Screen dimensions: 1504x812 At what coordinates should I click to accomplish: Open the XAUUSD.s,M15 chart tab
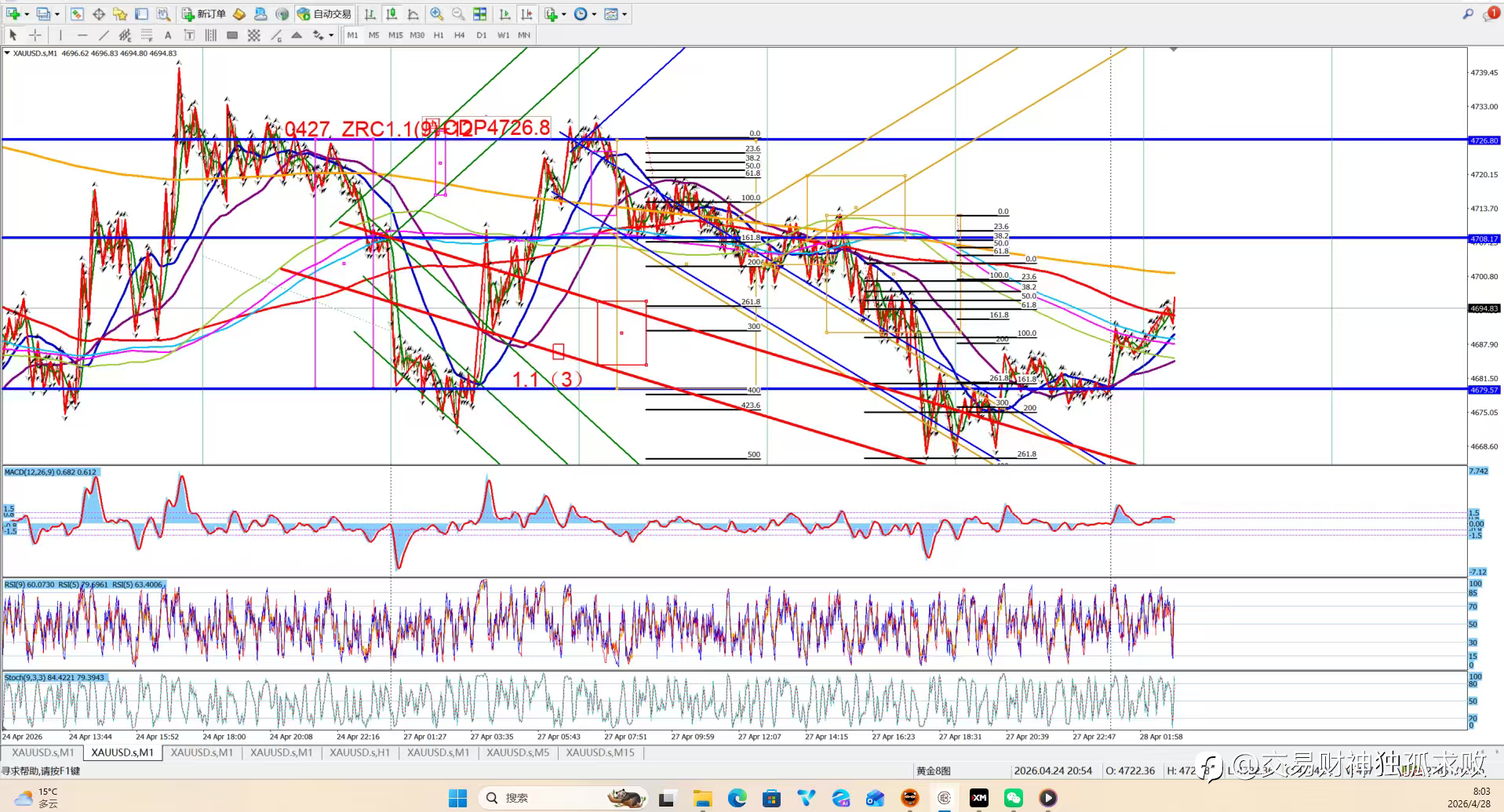click(x=600, y=752)
